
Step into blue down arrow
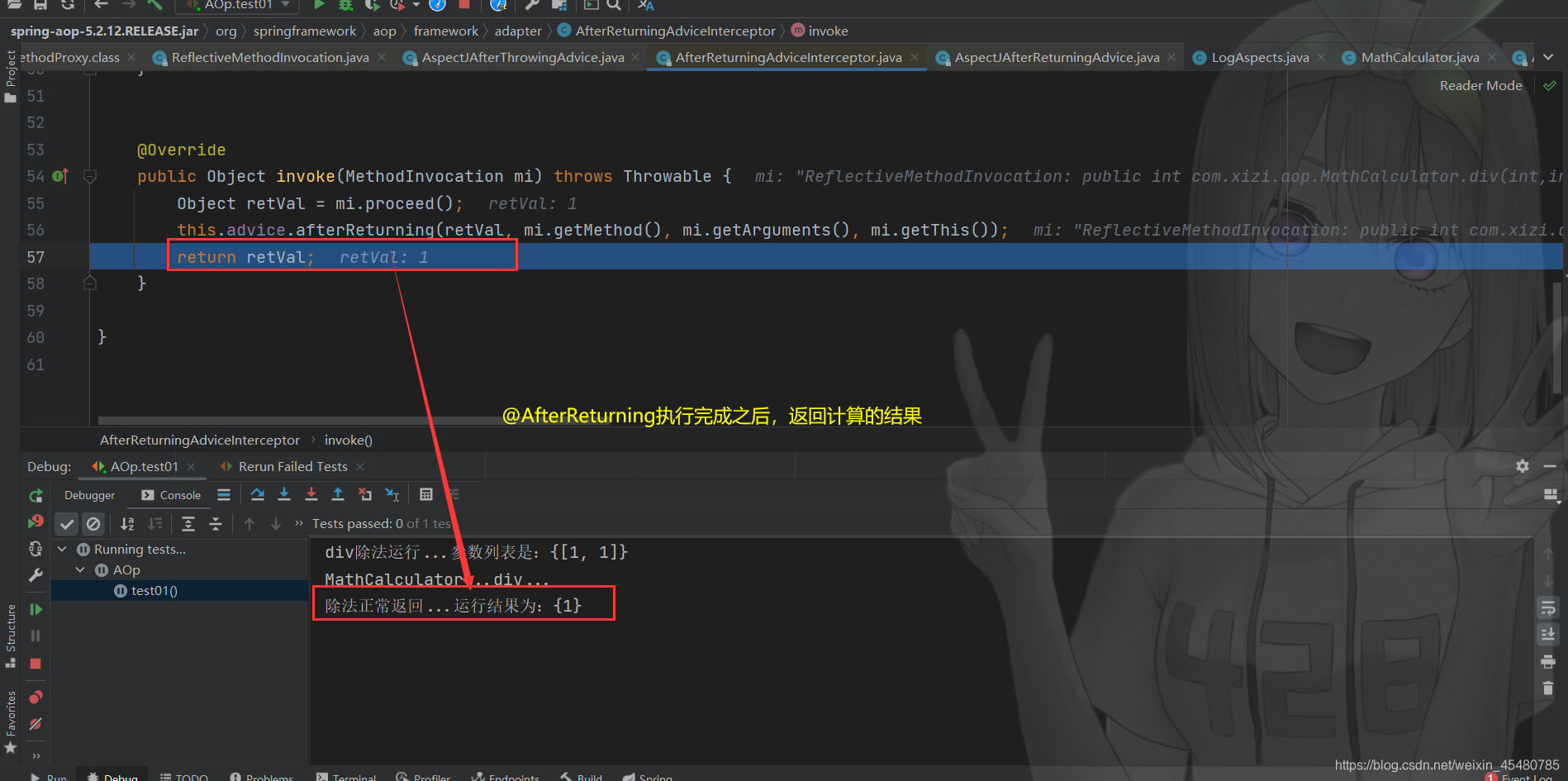pos(284,494)
